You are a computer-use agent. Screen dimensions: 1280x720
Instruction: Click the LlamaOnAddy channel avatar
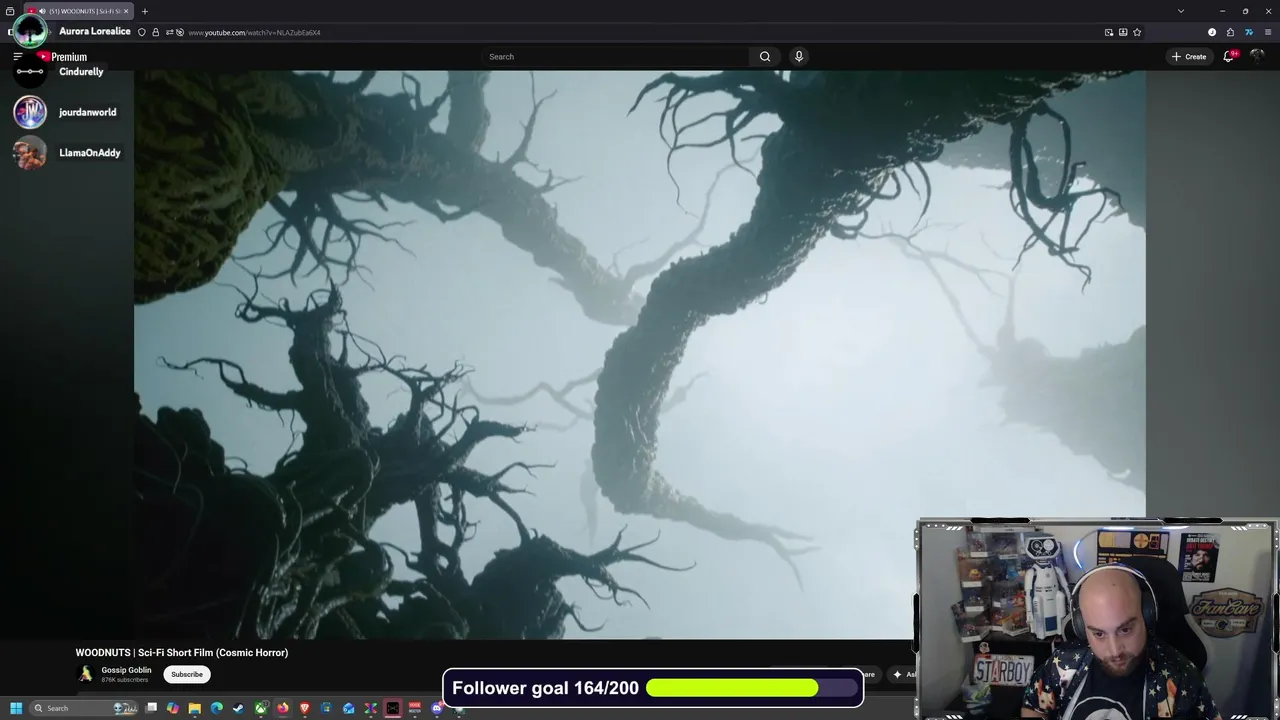pos(30,153)
